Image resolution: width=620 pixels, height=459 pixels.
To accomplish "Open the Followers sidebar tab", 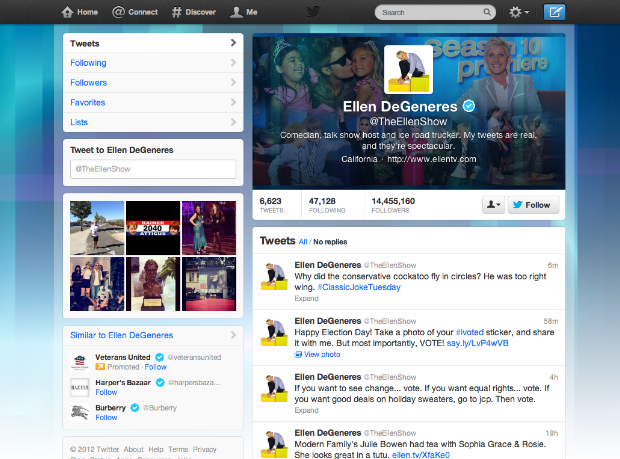I will click(x=153, y=82).
